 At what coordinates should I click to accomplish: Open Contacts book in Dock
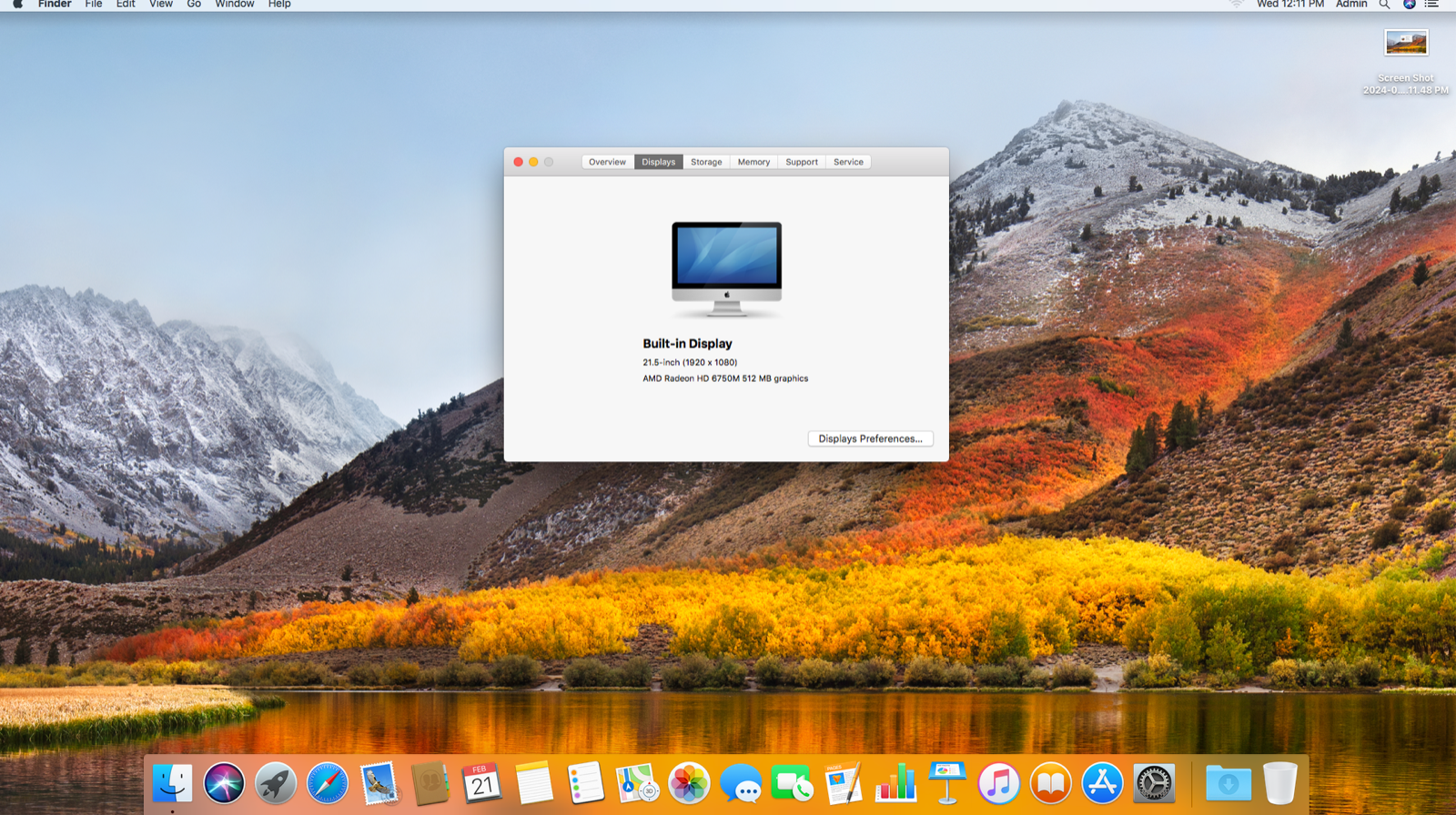tap(430, 783)
